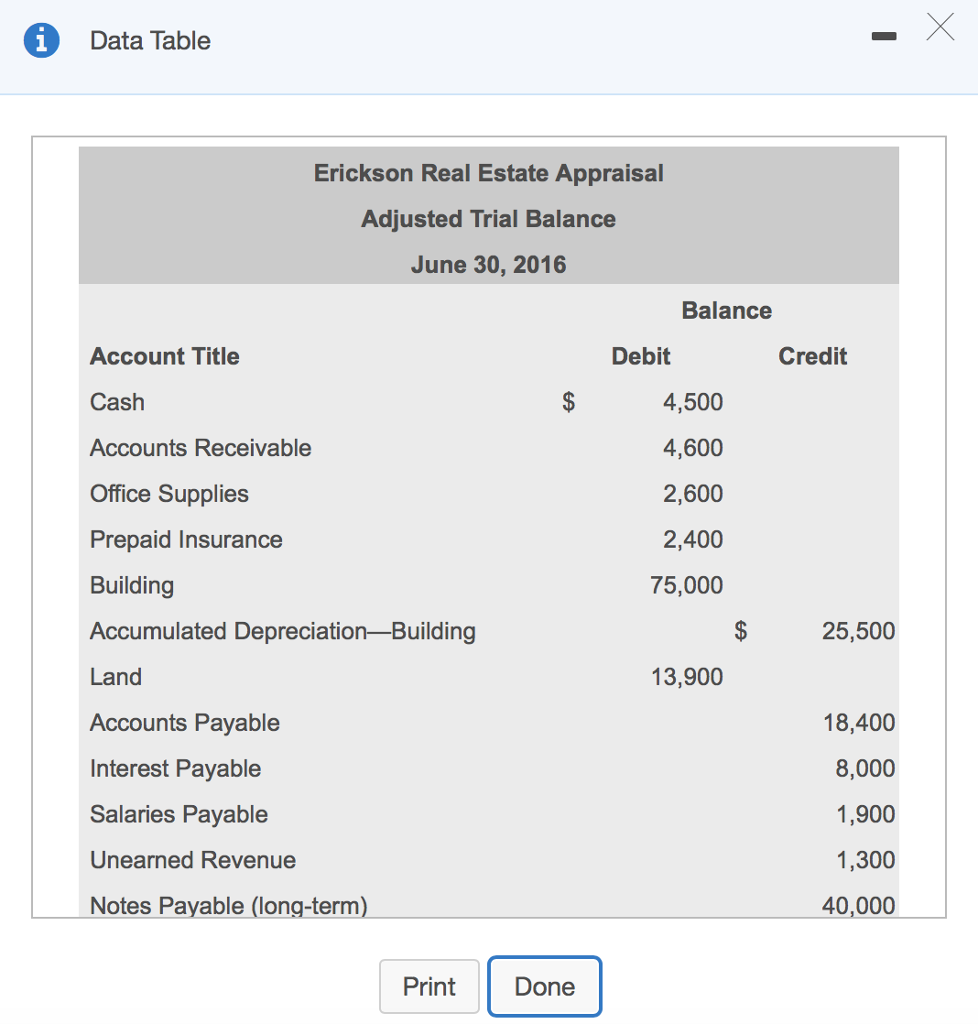Viewport: 978px width, 1024px height.
Task: Click the Debit column header
Action: [x=640, y=356]
